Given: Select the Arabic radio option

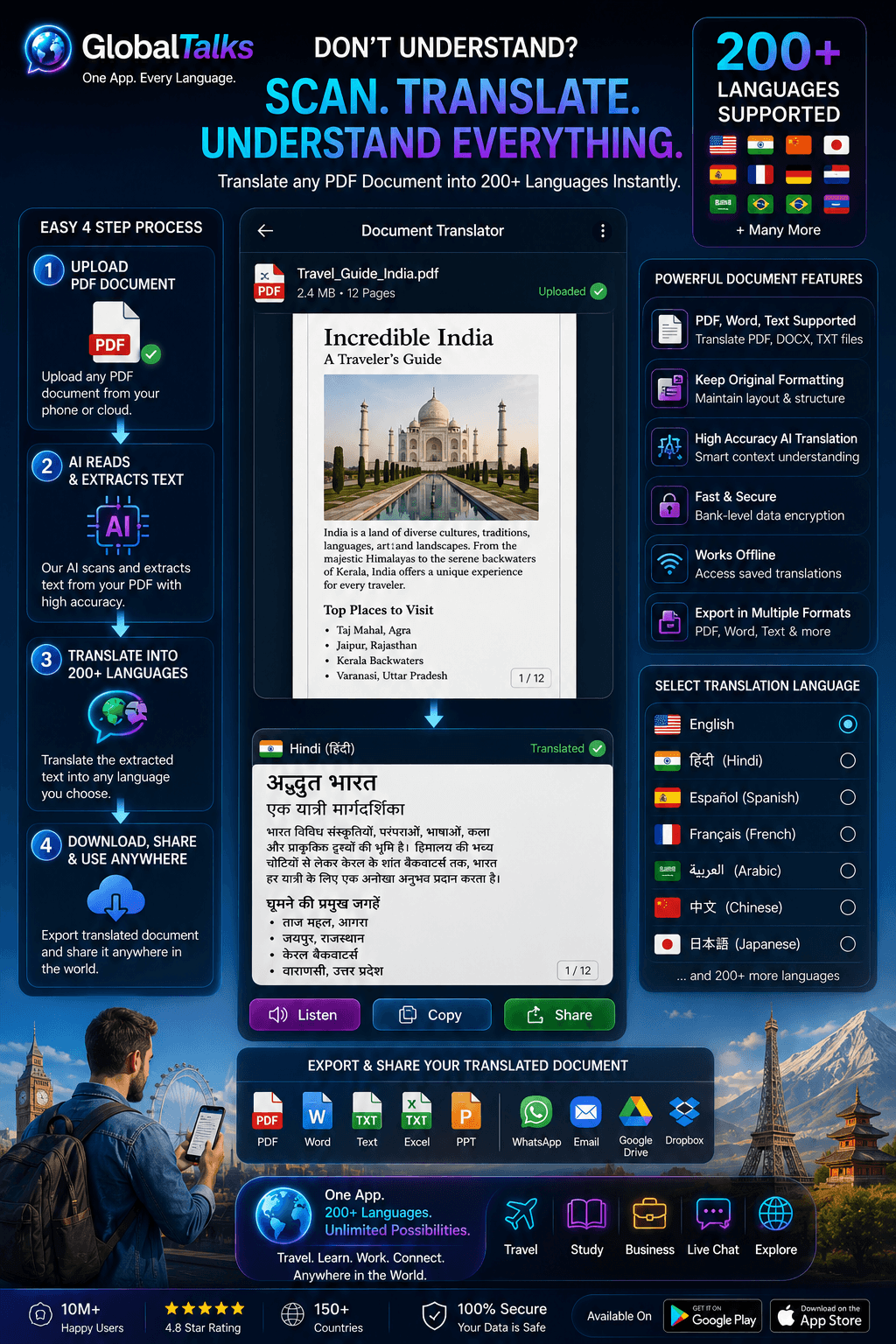Looking at the screenshot, I should coord(847,871).
